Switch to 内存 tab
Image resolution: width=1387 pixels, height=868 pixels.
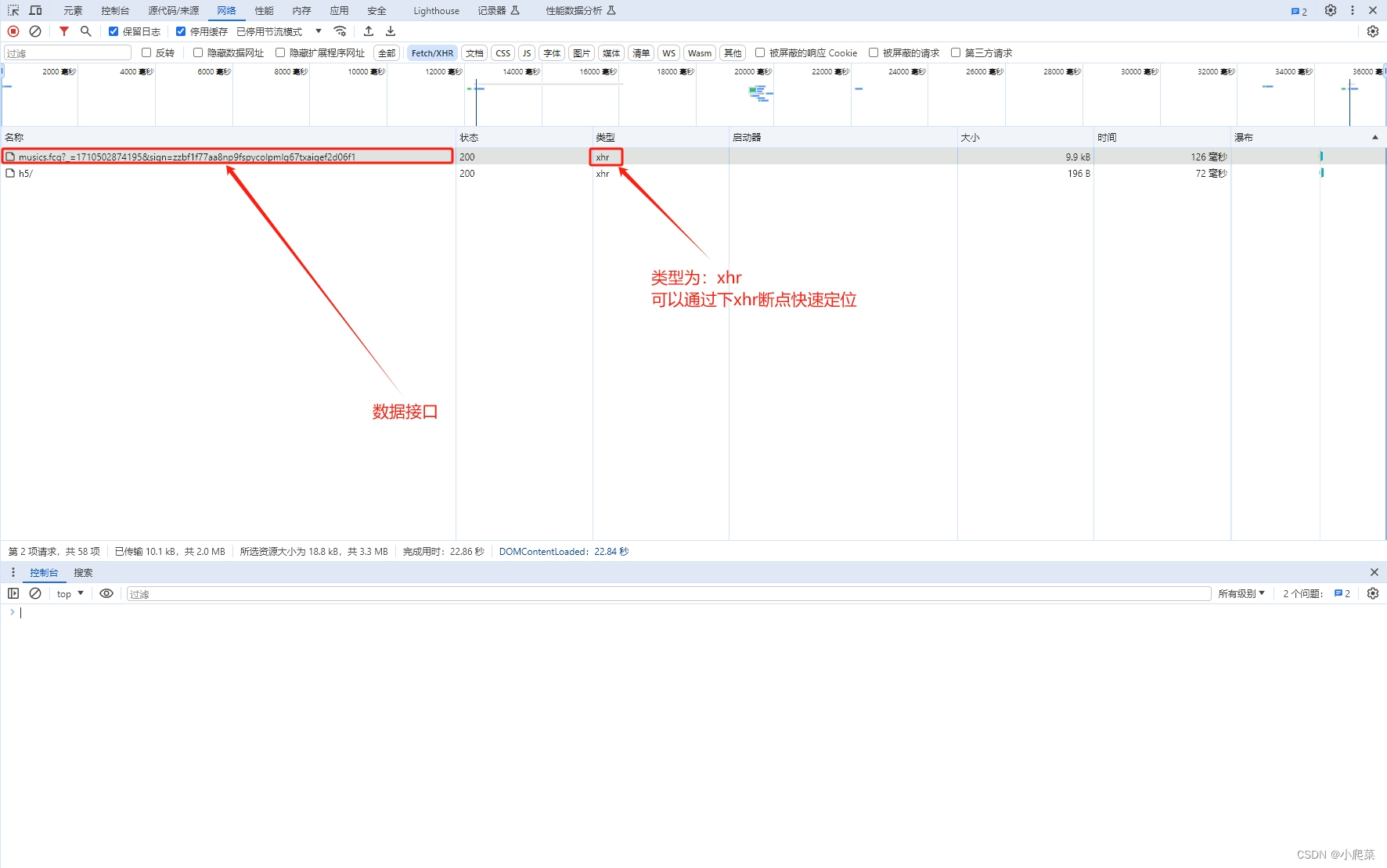[301, 10]
